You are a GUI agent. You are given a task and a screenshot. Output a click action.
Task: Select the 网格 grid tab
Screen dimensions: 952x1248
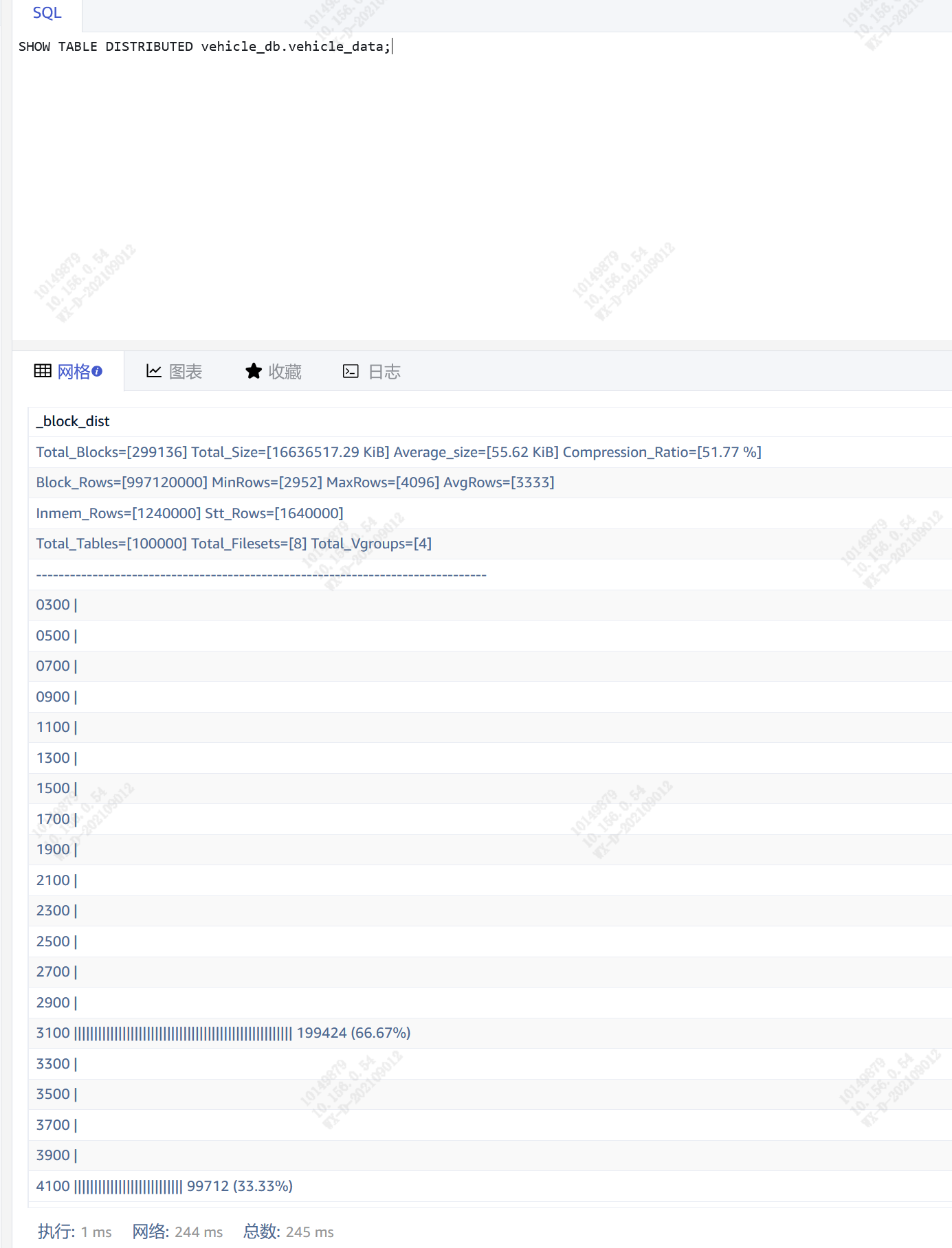[x=74, y=372]
